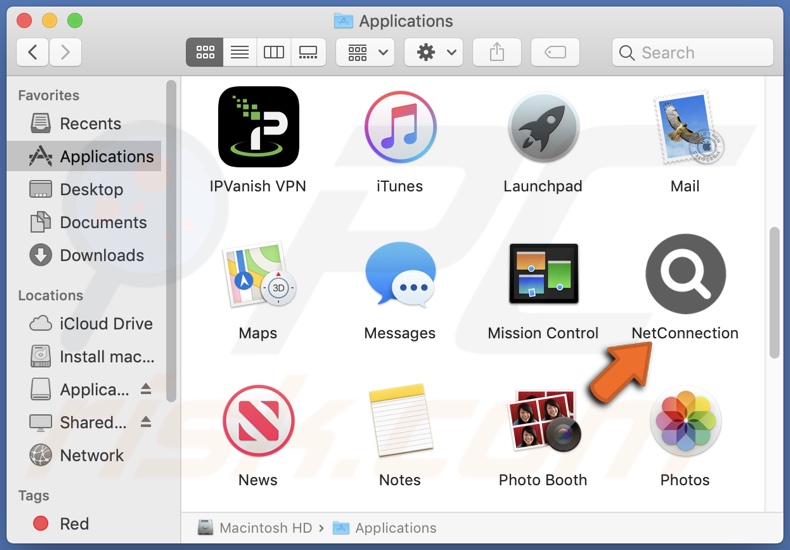Open Documents in the sidebar
Image resolution: width=790 pixels, height=550 pixels.
tap(84, 222)
